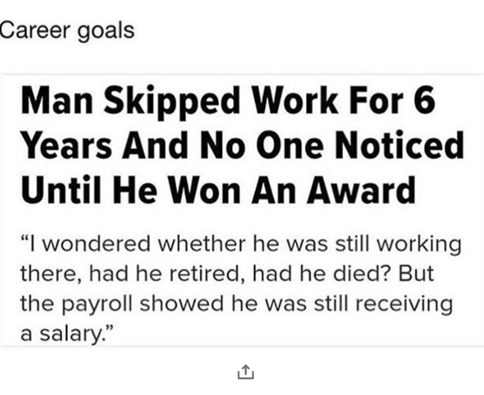Click the word 'Award' in the headline
Screen dimensions: 484x395
[x=361, y=190]
